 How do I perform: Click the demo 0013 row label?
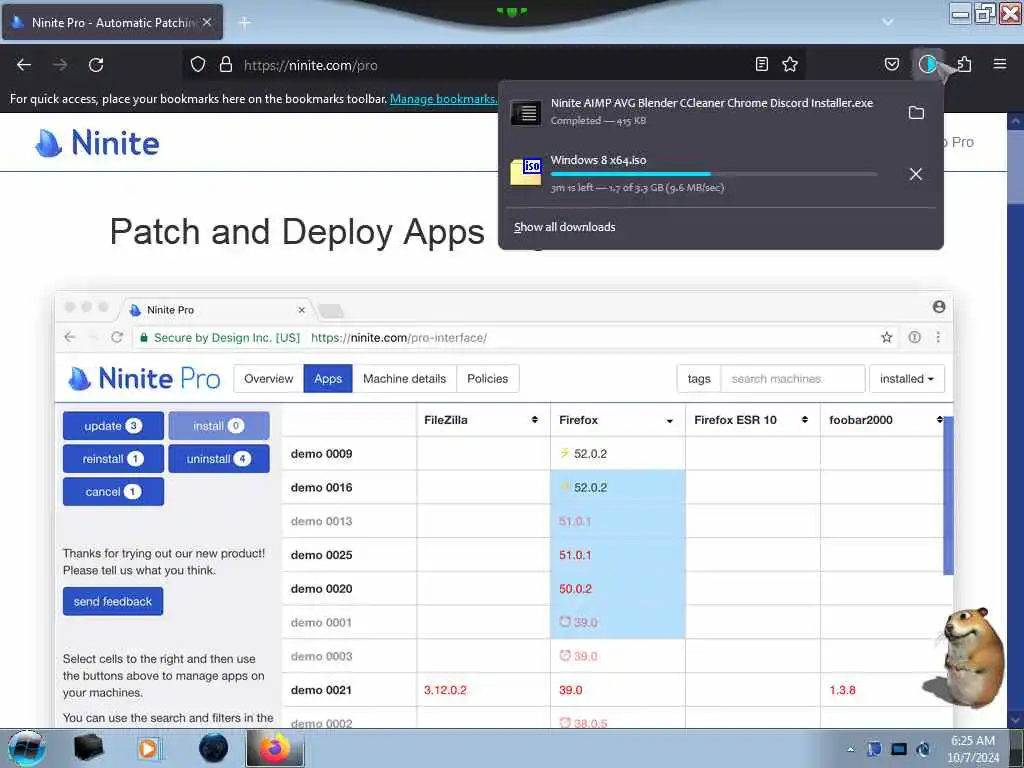(x=321, y=521)
